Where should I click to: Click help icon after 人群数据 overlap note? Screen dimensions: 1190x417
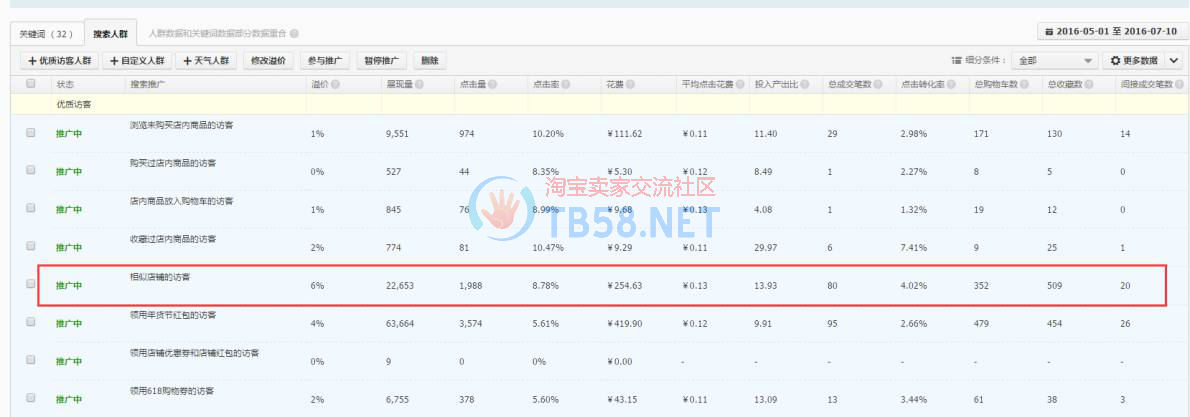click(x=294, y=34)
